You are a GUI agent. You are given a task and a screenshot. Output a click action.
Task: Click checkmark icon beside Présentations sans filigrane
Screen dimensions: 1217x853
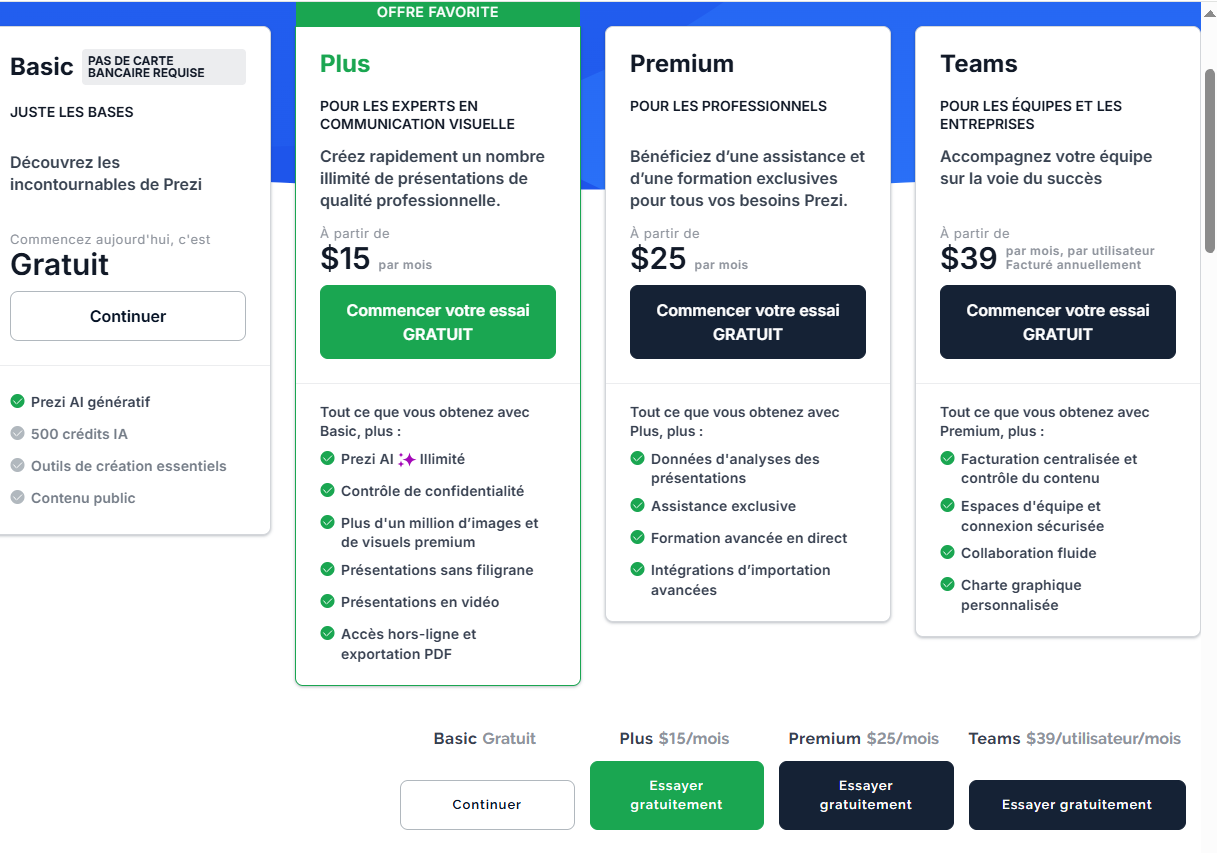coord(327,570)
